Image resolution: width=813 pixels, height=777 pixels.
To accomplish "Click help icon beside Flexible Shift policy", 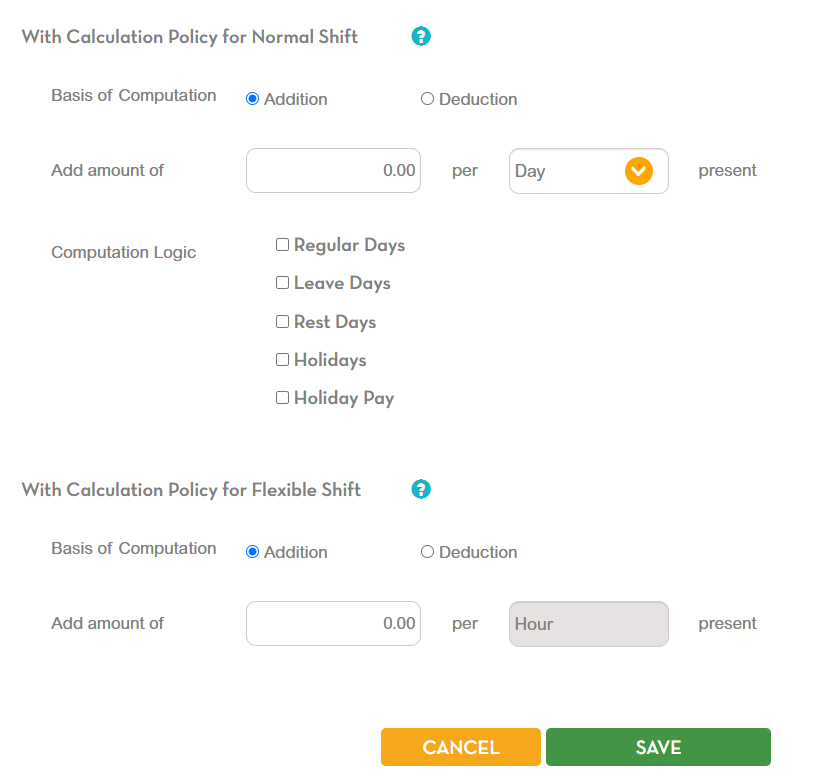I will pos(421,490).
